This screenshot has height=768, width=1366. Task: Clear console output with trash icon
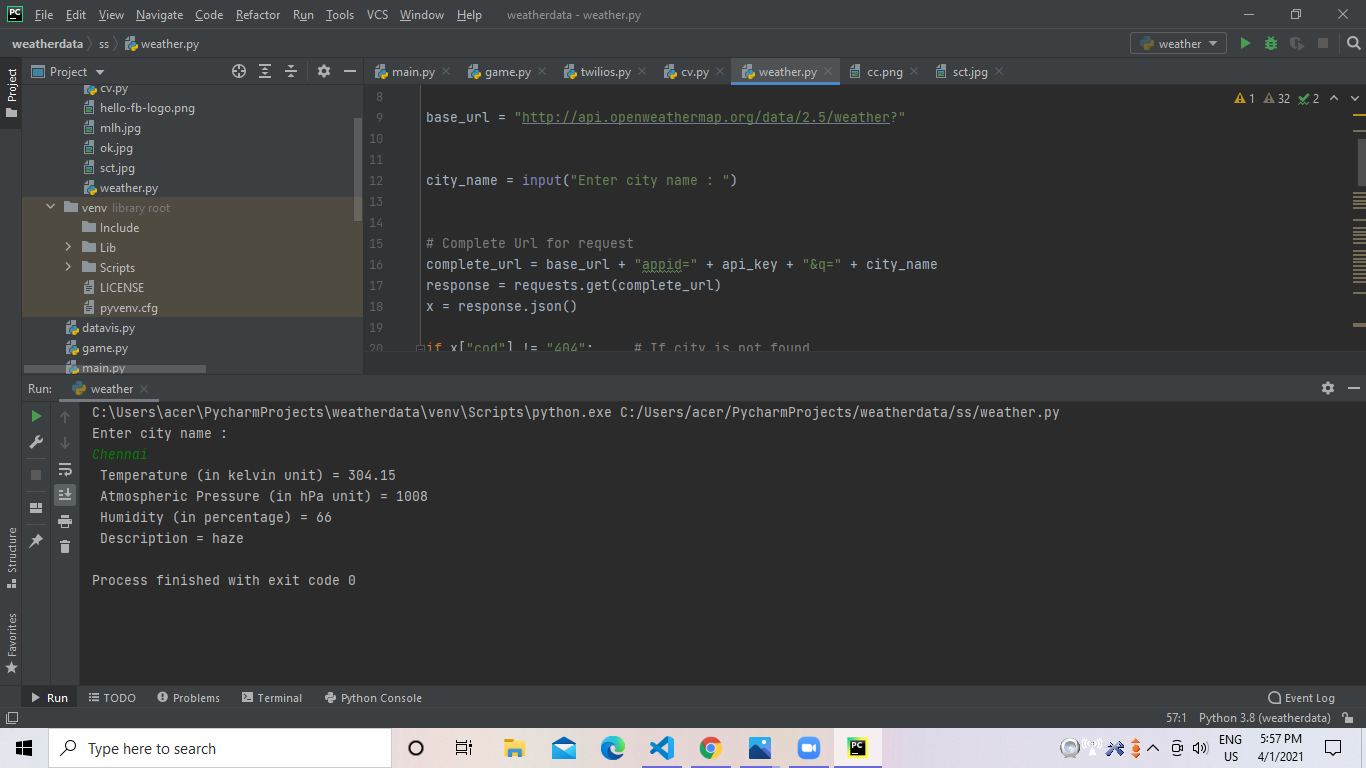tap(65, 546)
